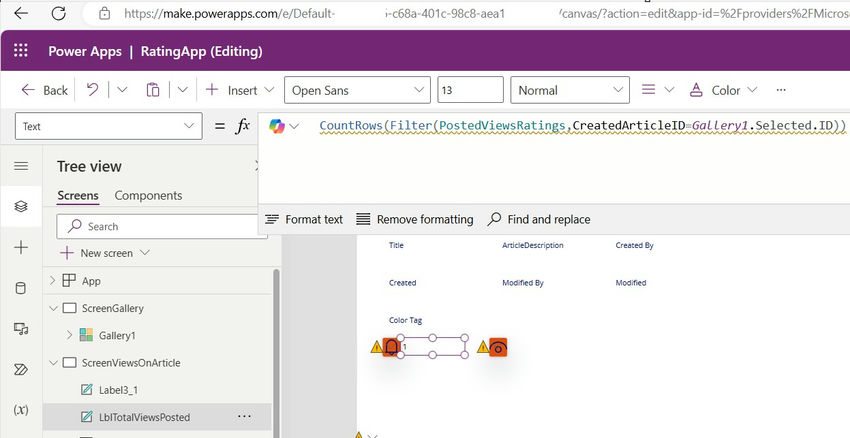Select LblTotalViewsPosted in the tree
The image size is (850, 438).
coord(144,417)
